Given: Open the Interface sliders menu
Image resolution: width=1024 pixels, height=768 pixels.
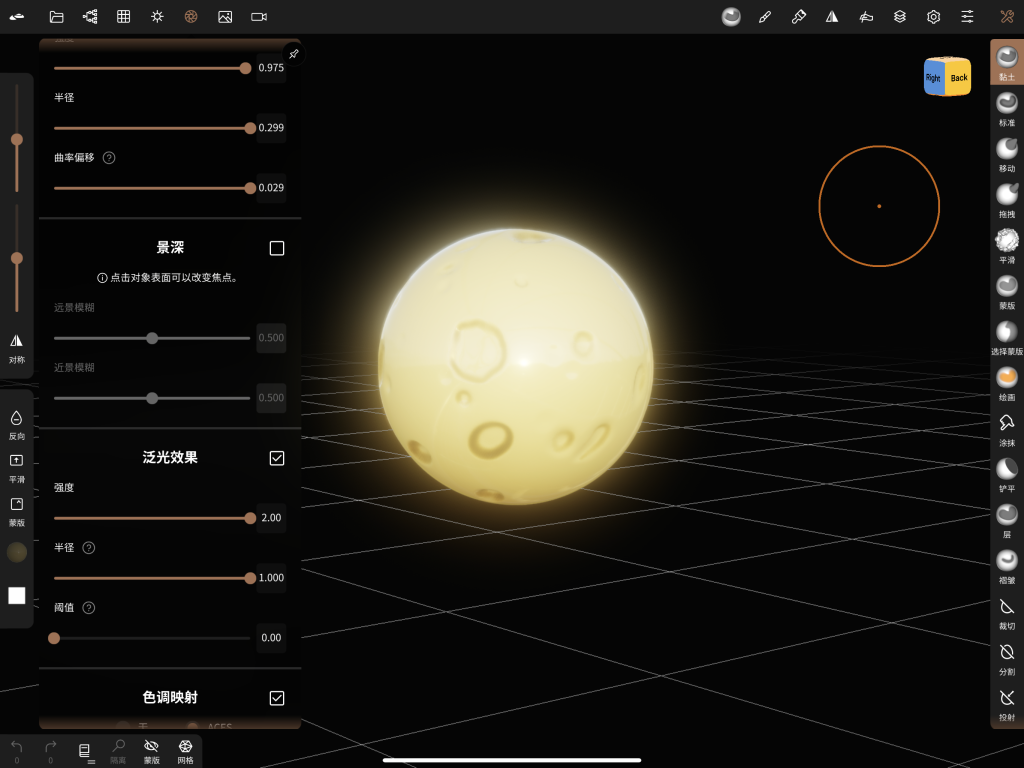Looking at the screenshot, I should click(967, 17).
